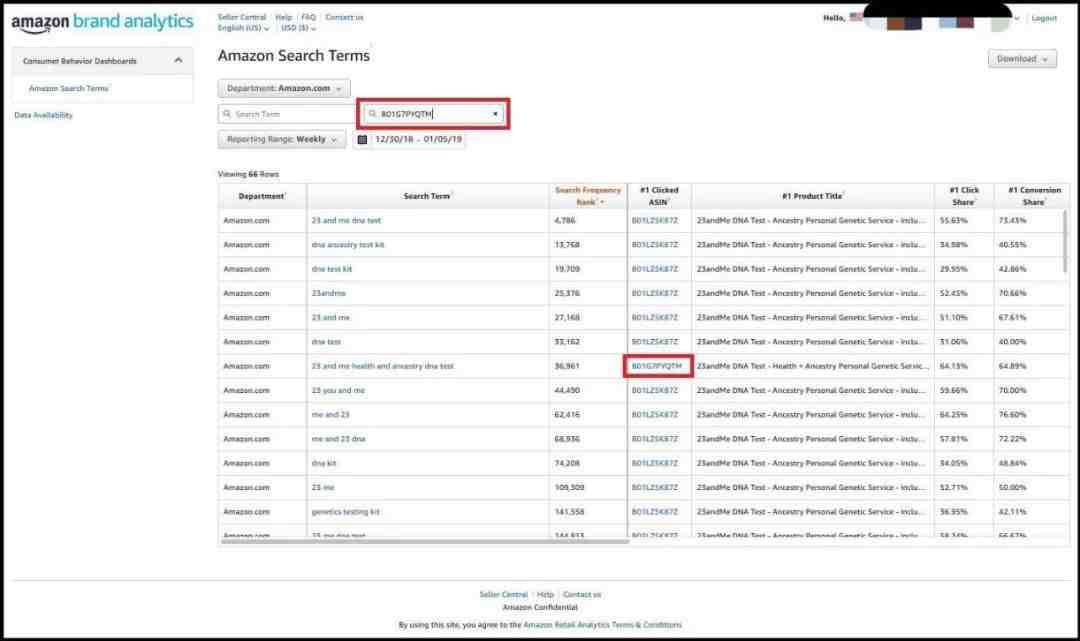Open search term 'me and 23 dna'

click(x=338, y=439)
